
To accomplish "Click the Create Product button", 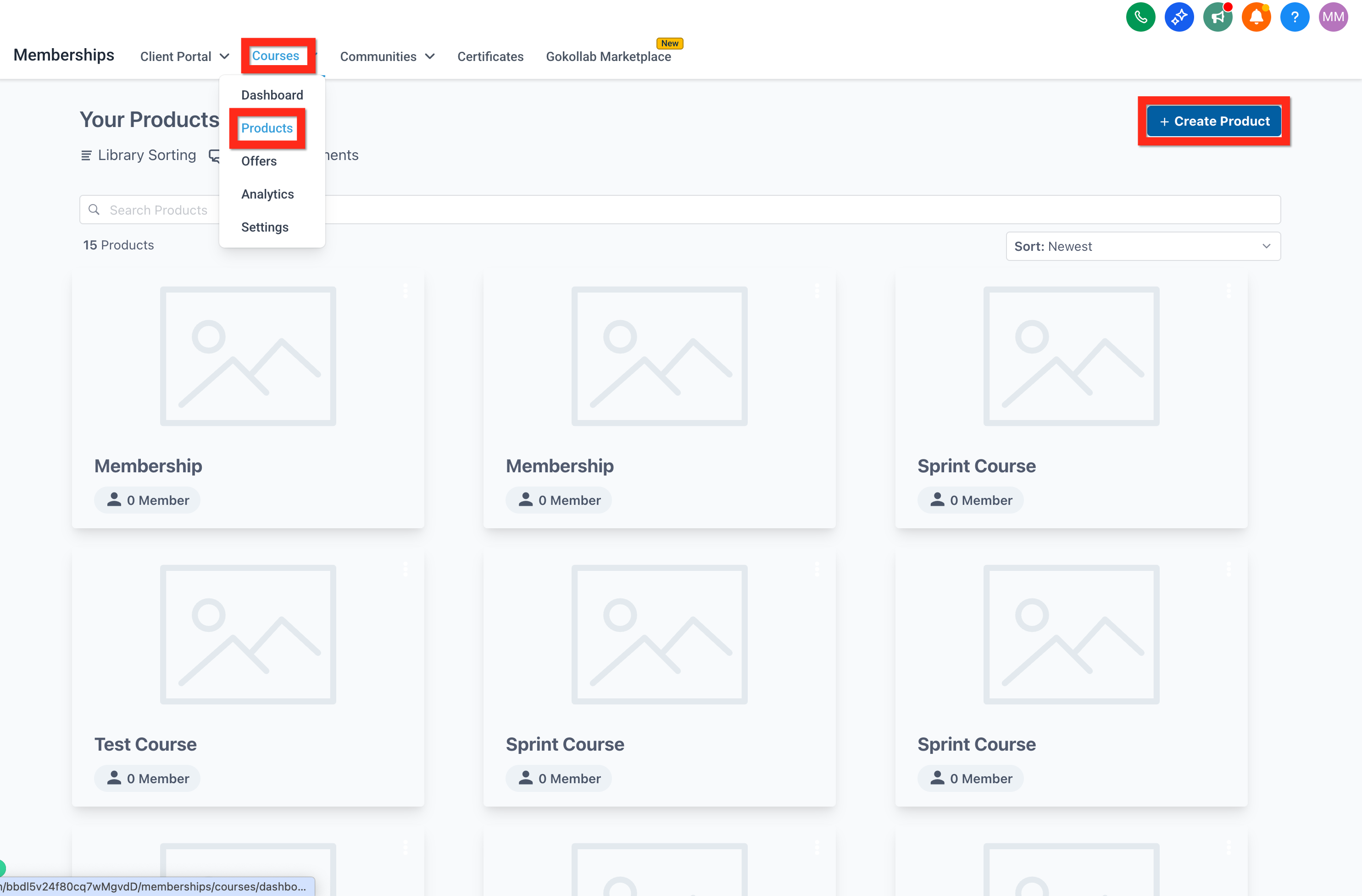I will 1214,122.
